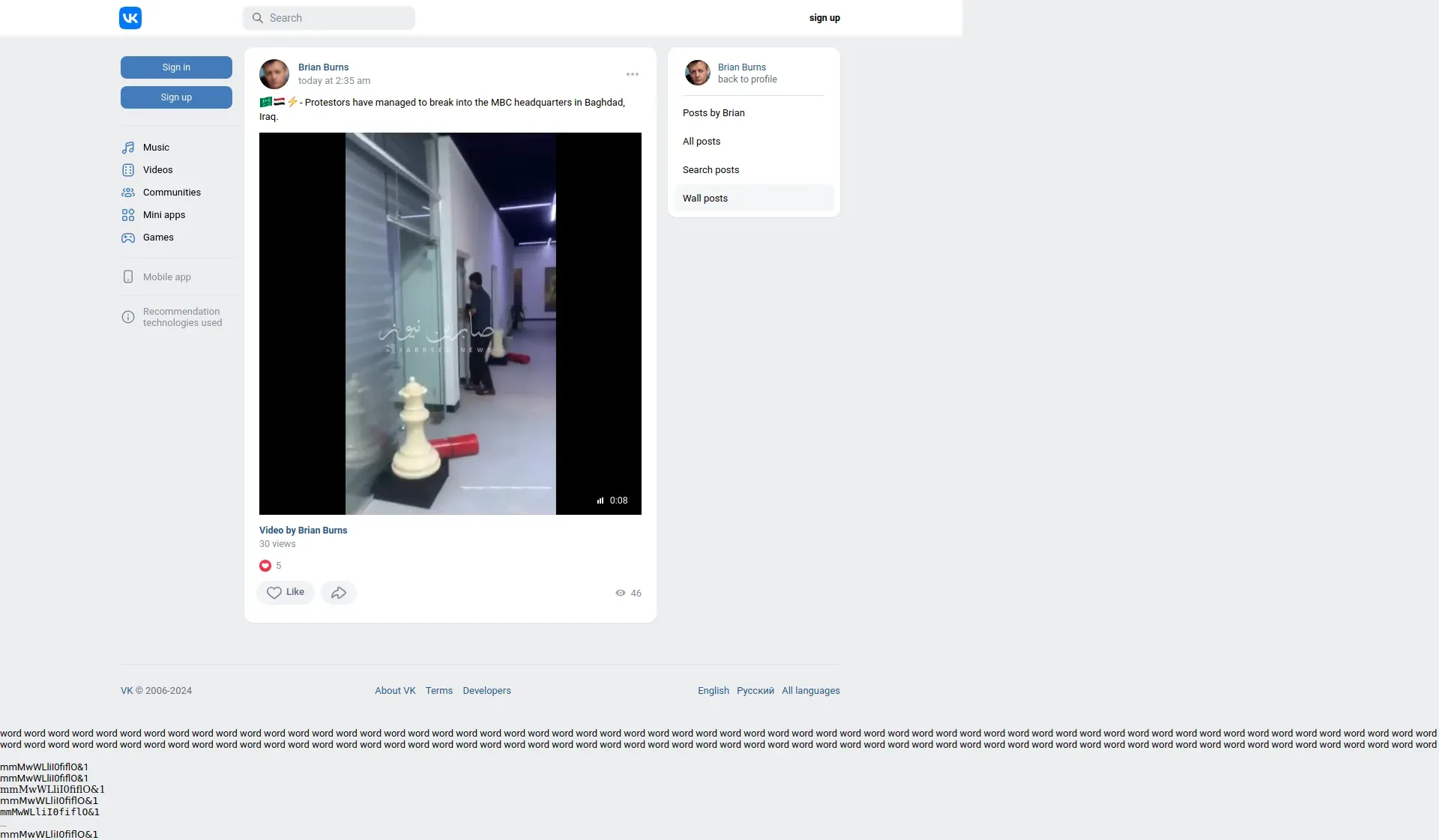1439x840 pixels.
Task: Toggle Like on Brian Burns' post
Action: click(286, 593)
